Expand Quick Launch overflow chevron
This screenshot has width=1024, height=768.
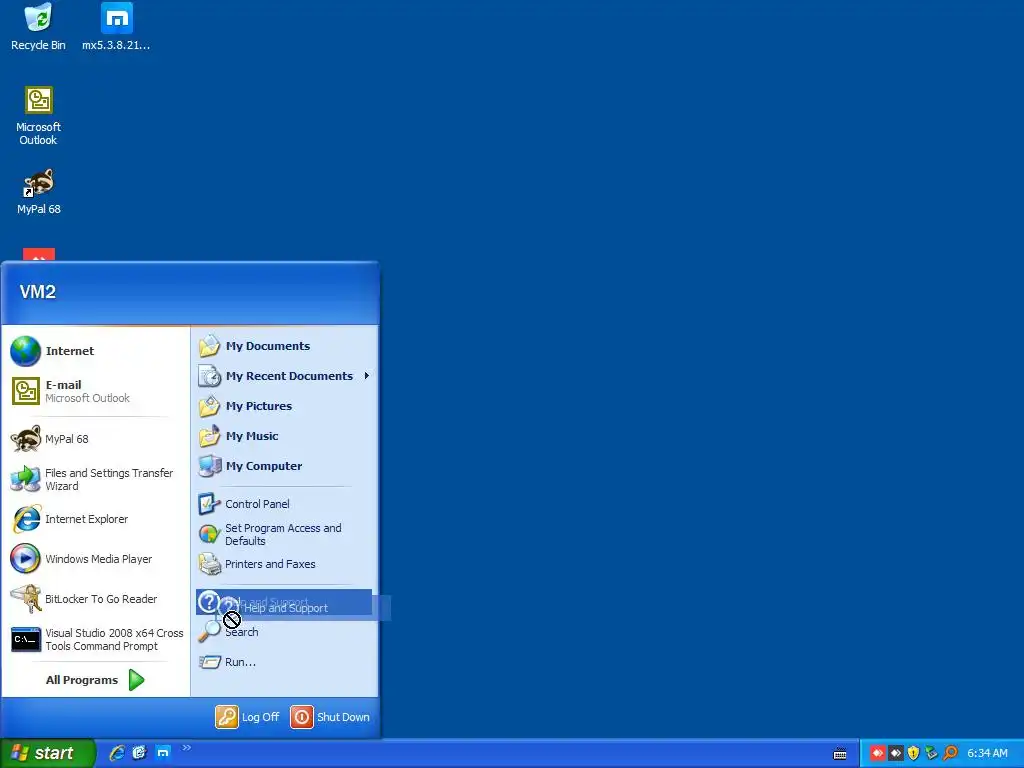[x=187, y=748]
